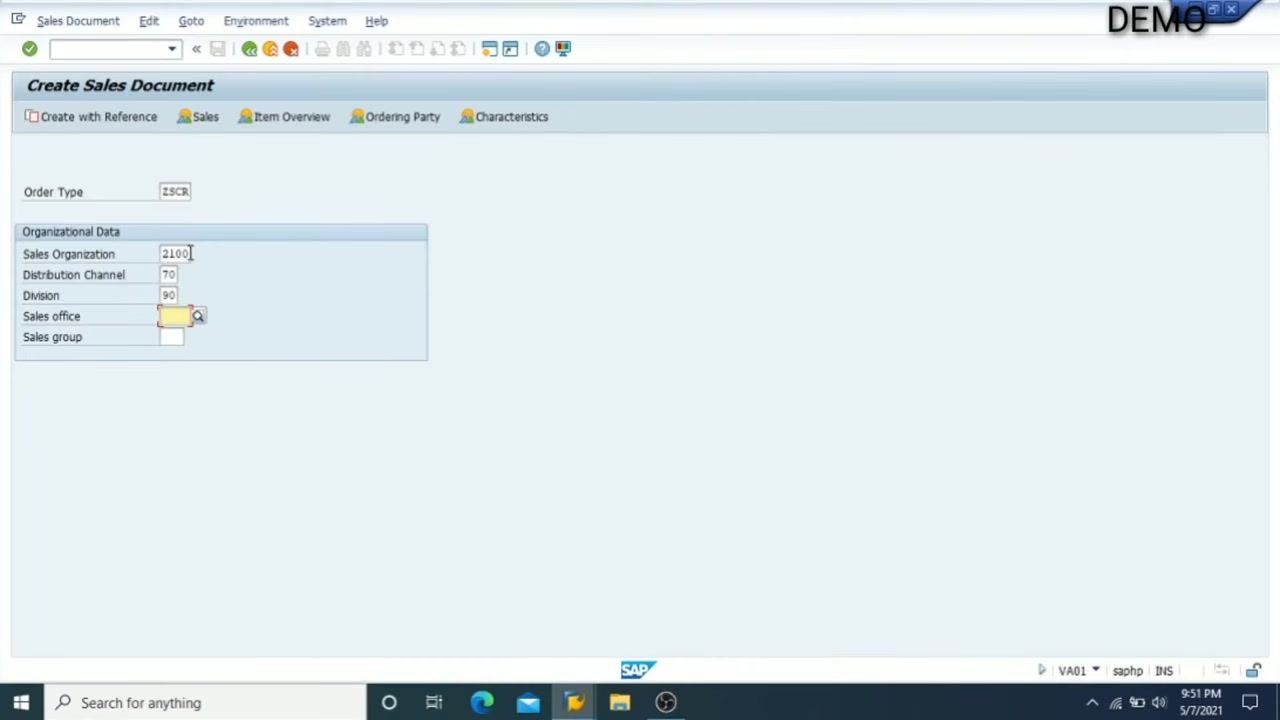The image size is (1280, 720).
Task: Toggle the INS insert mode indicator
Action: pos(1164,672)
